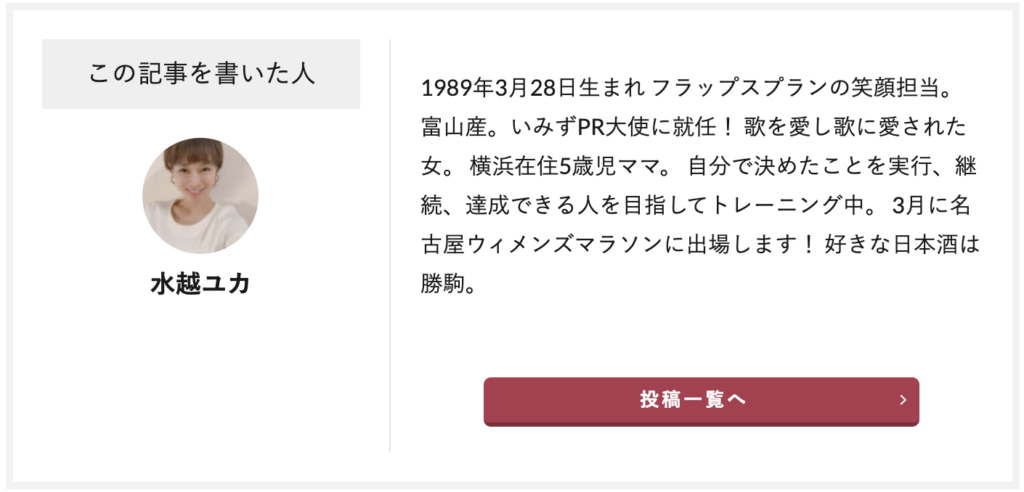Select the text フラップスプラン in bio
Image resolution: width=1024 pixels, height=492 pixels.
point(741,88)
